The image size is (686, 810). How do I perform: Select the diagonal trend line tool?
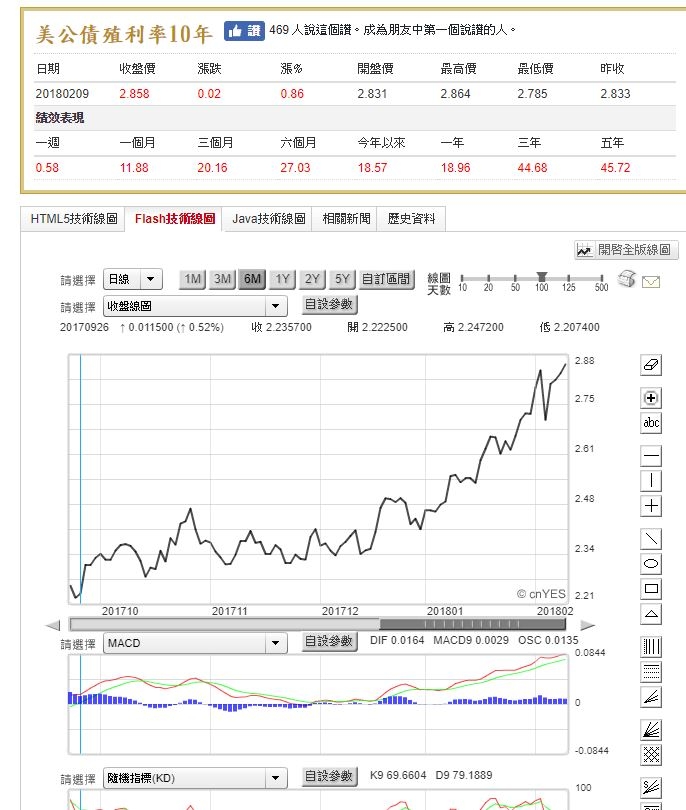[651, 539]
